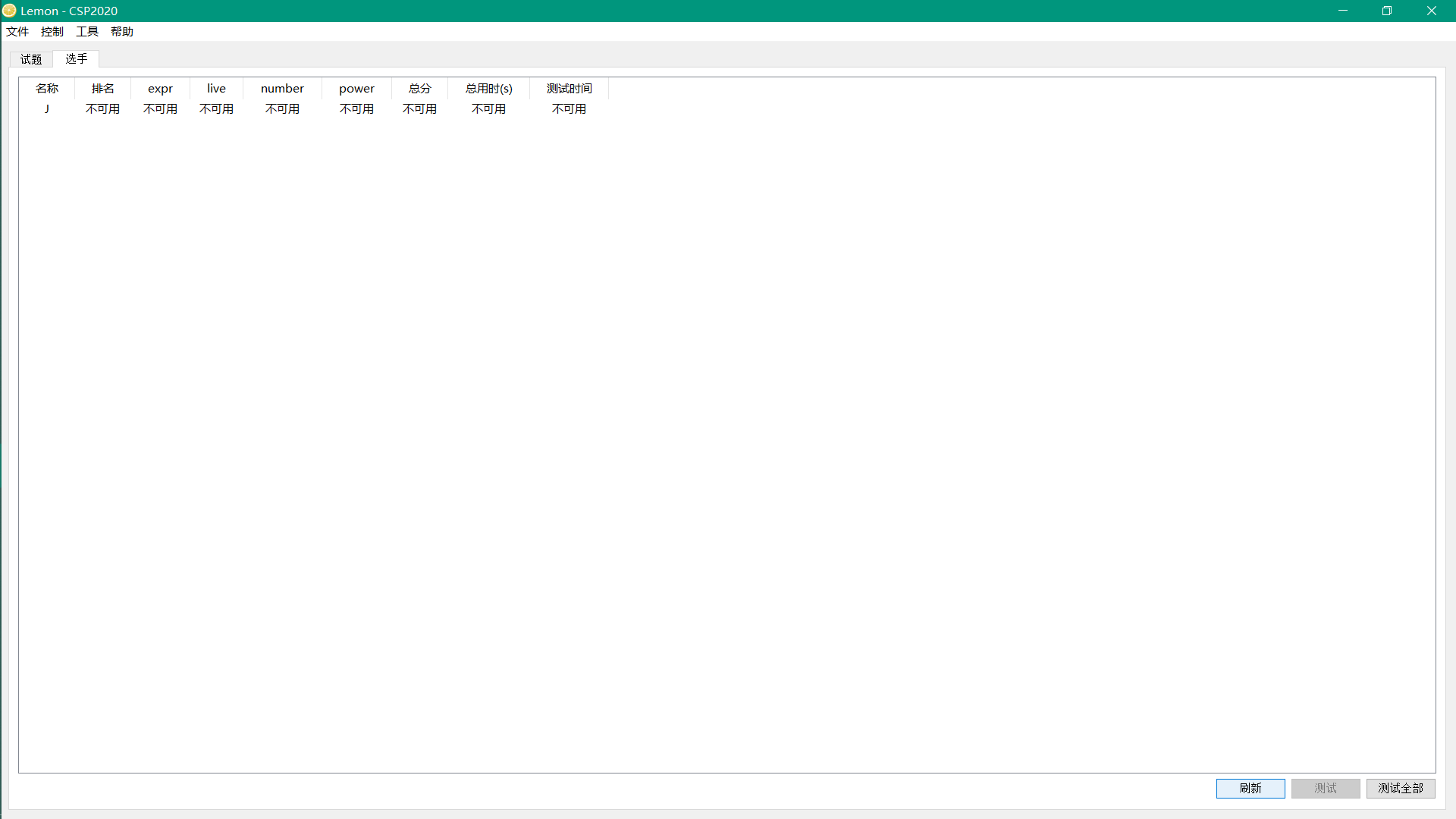Sort by 排名 column header

(103, 89)
